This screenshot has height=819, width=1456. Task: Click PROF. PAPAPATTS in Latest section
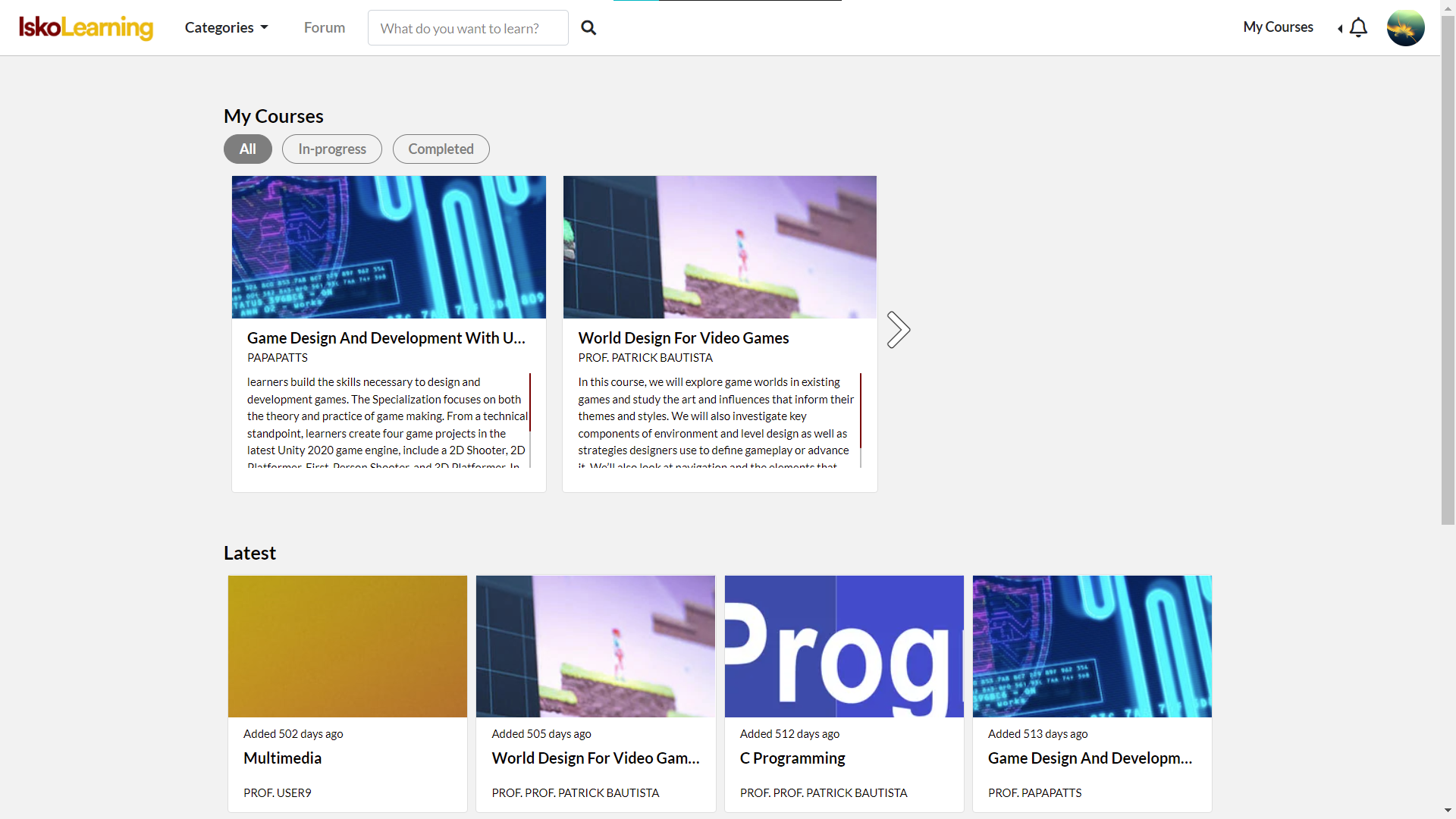tap(1034, 793)
